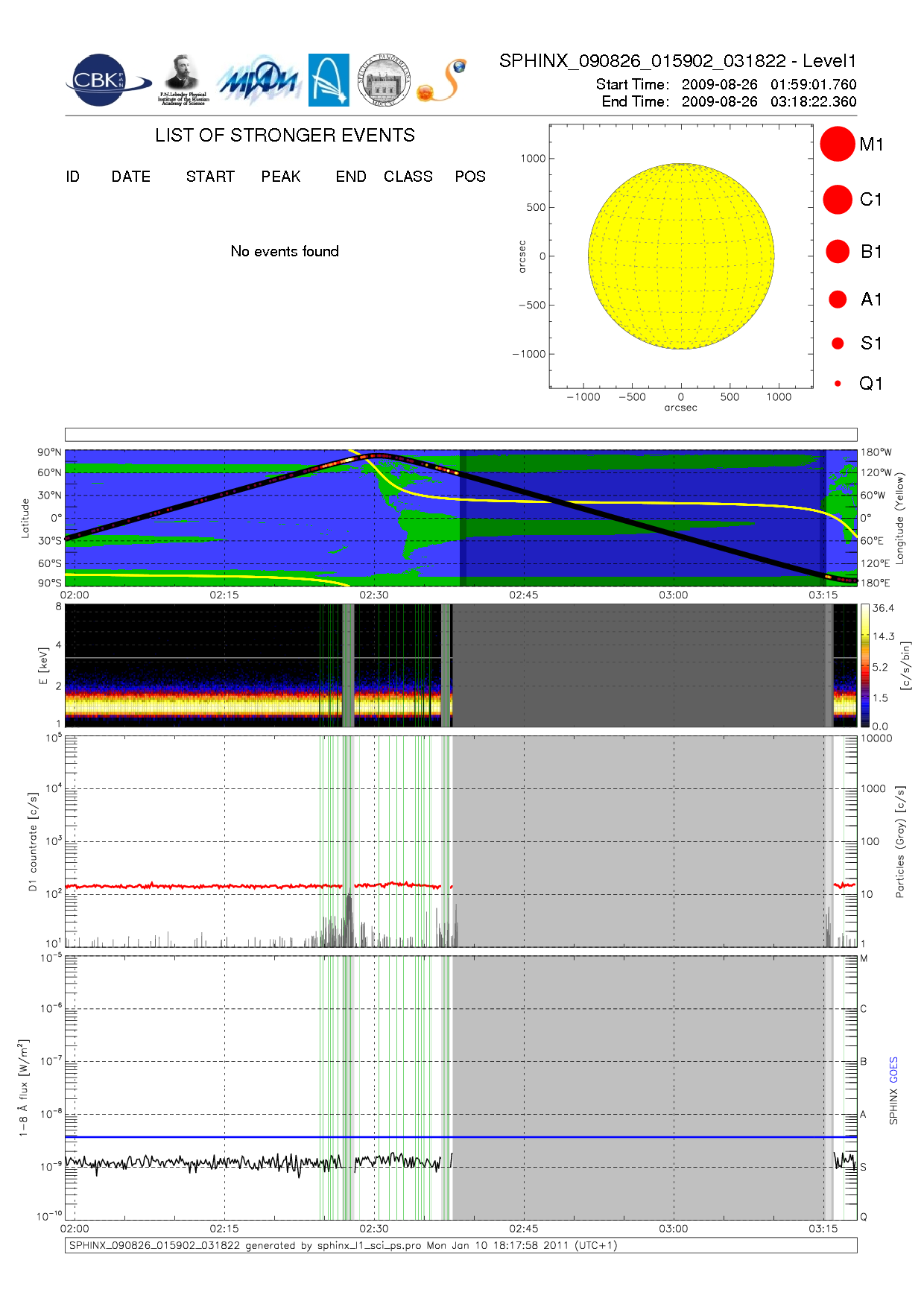924x1307 pixels.
Task: Click the report title SPHINX_090826_015902_031822 - Level1
Action: (677, 61)
